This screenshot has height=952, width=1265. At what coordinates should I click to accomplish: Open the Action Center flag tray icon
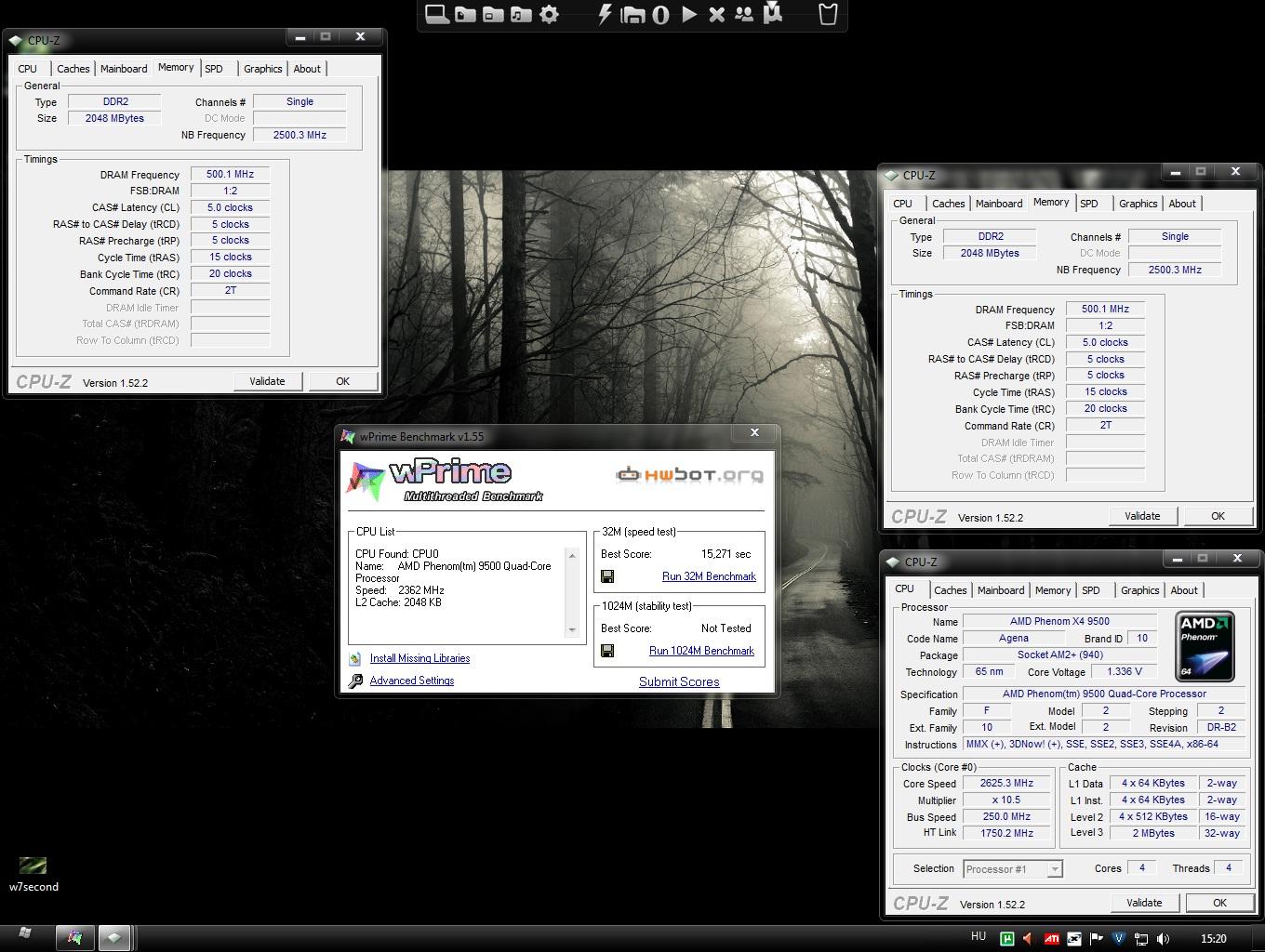pos(1096,939)
